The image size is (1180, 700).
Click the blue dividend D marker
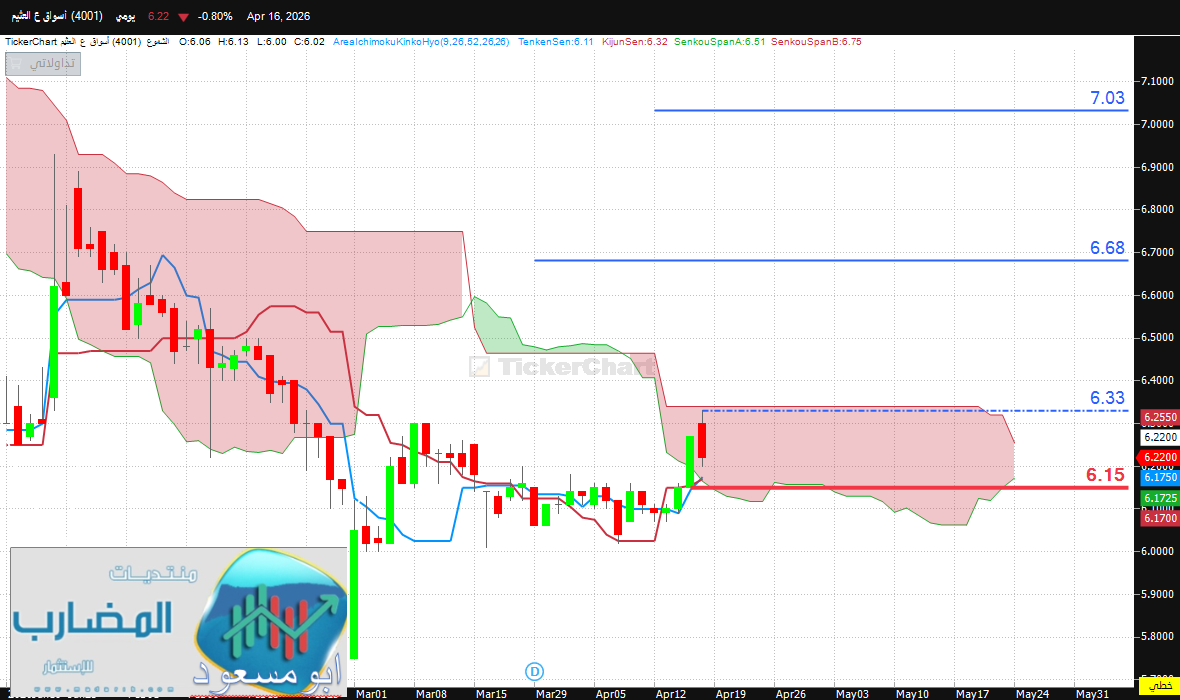click(535, 670)
